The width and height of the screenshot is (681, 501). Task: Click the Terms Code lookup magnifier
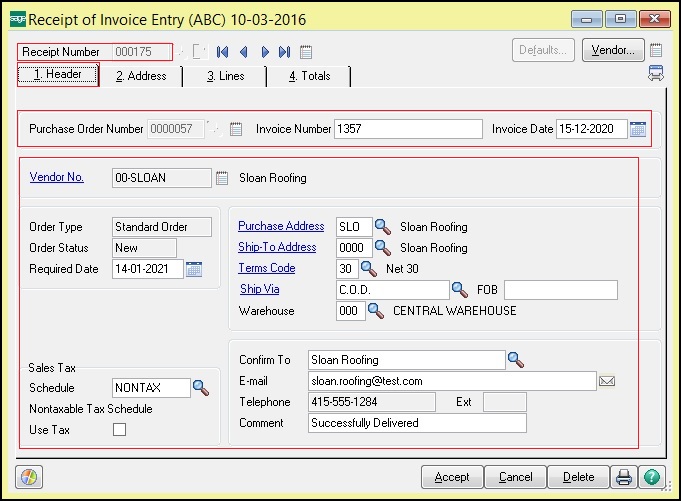pyautogui.click(x=368, y=268)
